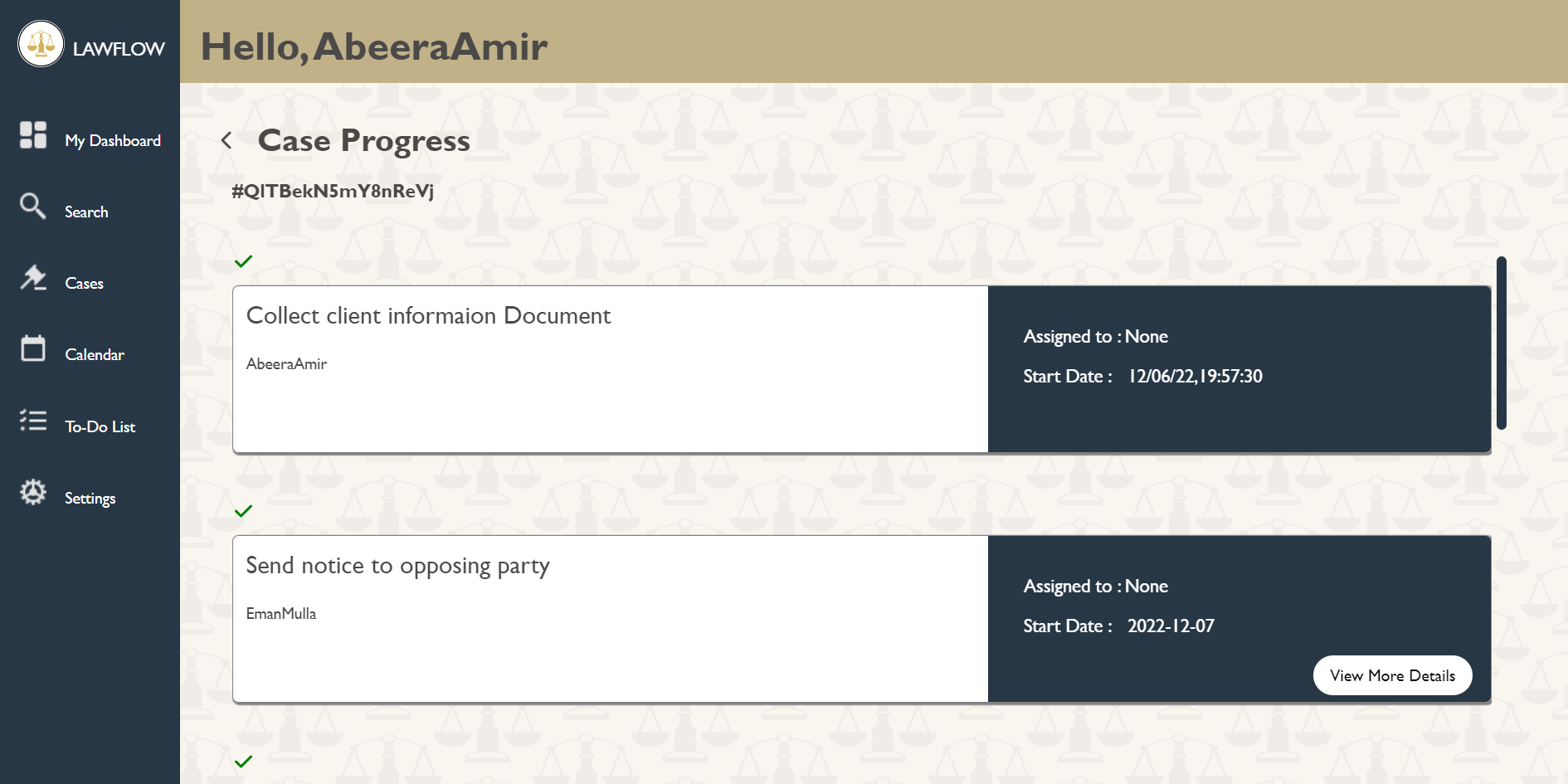Click View More Details button
The image size is (1568, 784).
coord(1392,674)
